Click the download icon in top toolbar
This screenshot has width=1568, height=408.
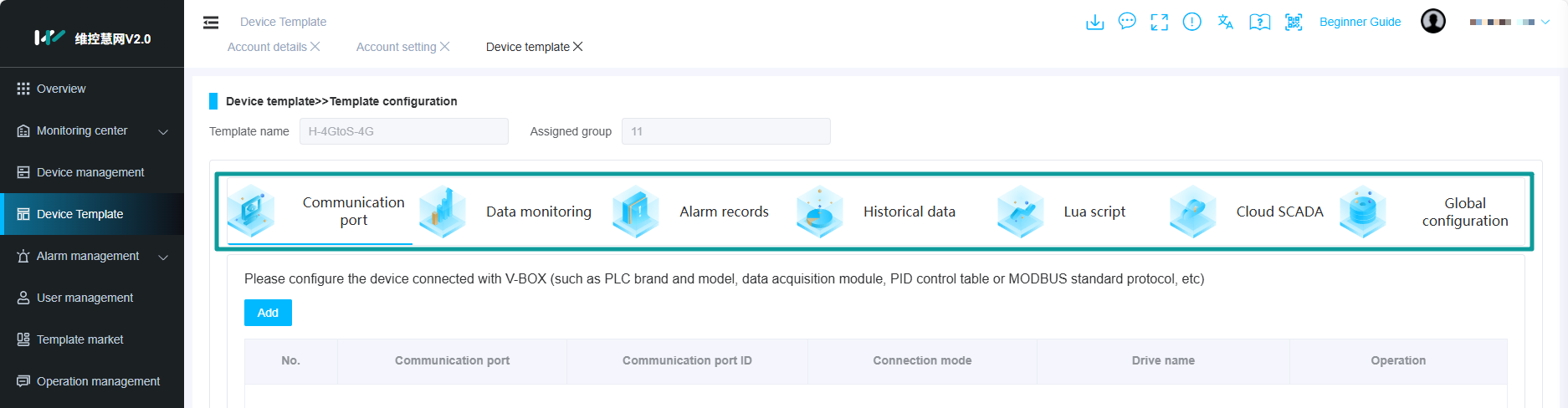click(x=1094, y=23)
